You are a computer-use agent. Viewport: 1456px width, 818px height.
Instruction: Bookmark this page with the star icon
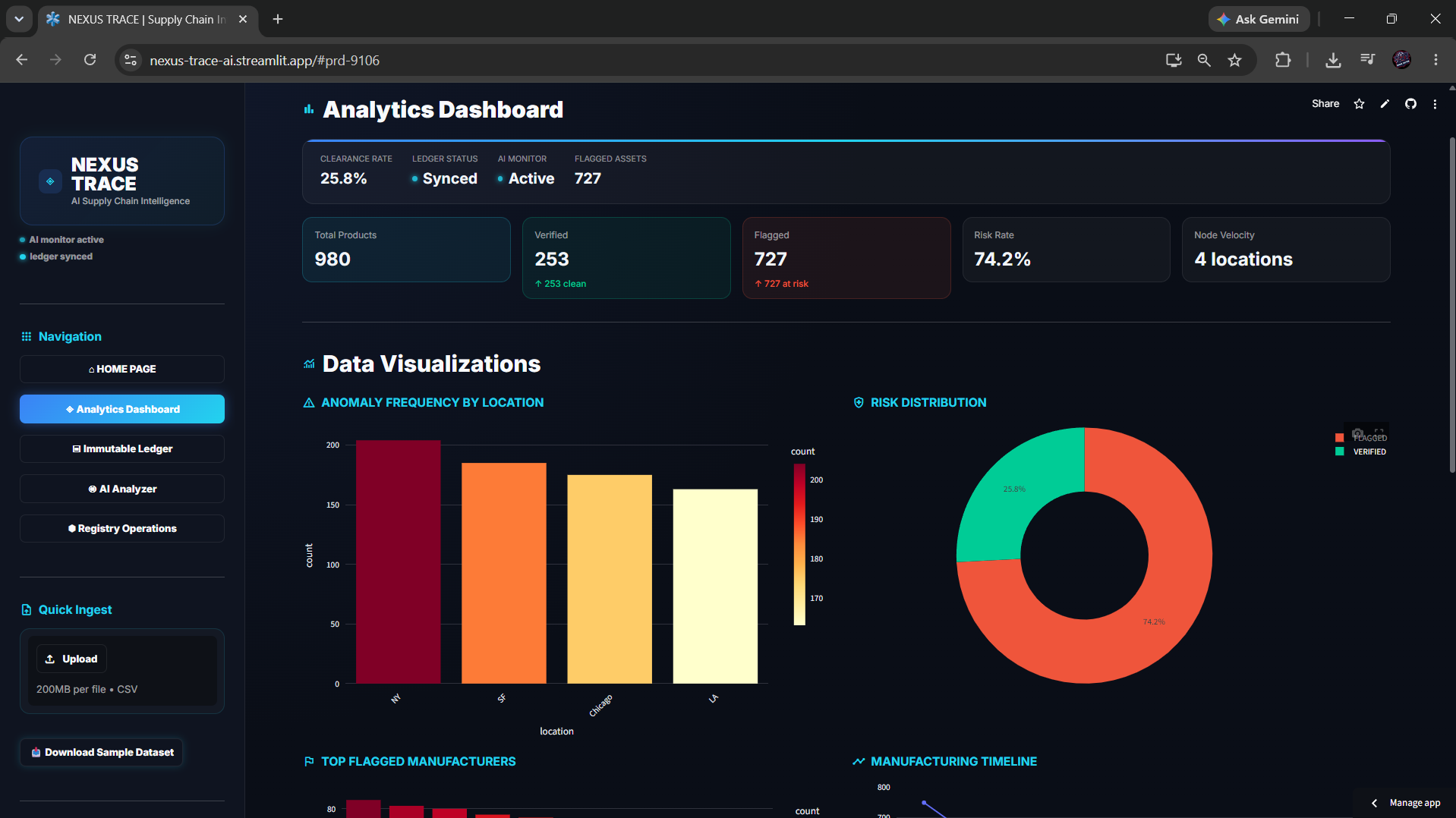click(x=1235, y=60)
